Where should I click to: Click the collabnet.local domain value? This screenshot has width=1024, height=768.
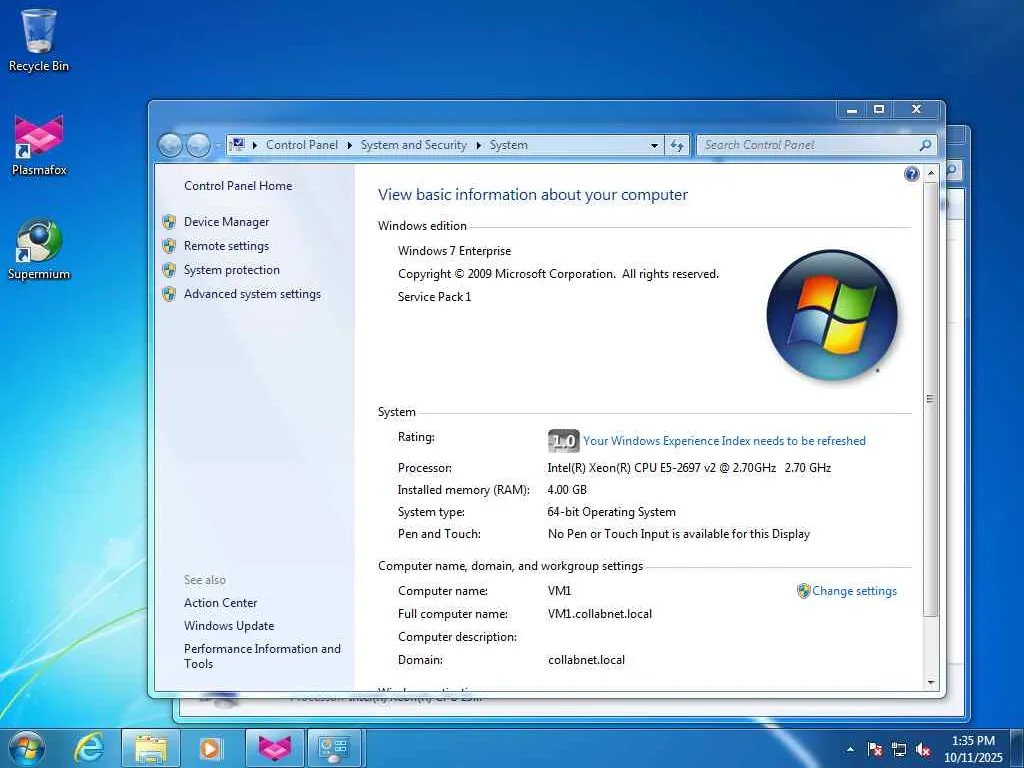coord(586,660)
